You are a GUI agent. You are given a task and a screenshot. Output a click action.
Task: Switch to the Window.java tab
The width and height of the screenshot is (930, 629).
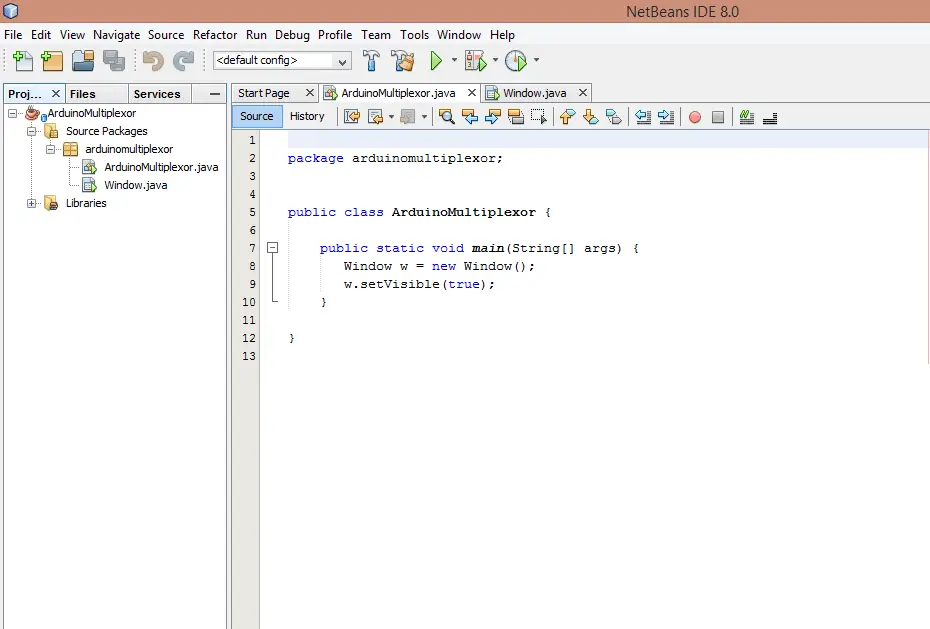[534, 93]
